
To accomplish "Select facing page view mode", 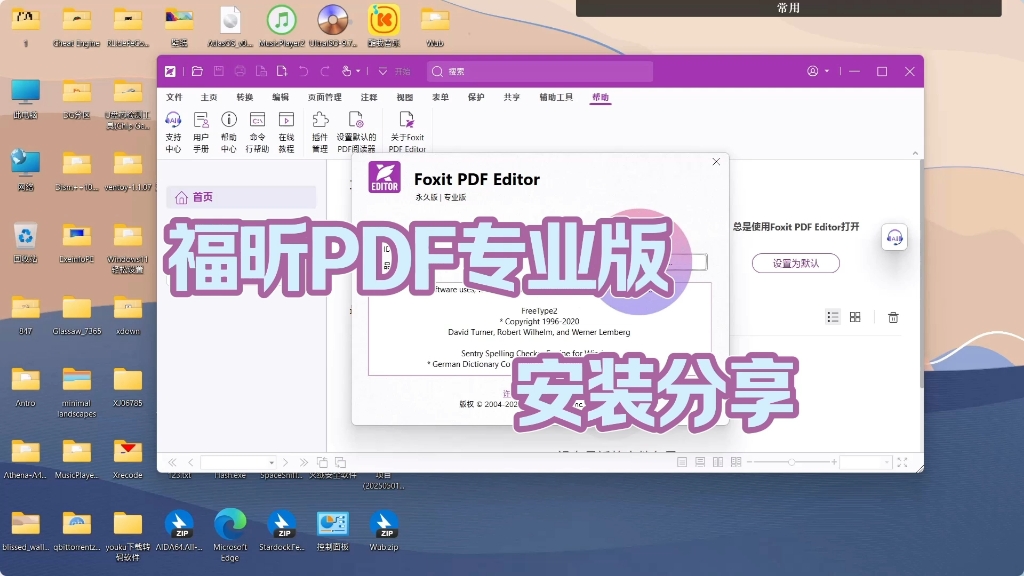I will tap(718, 462).
